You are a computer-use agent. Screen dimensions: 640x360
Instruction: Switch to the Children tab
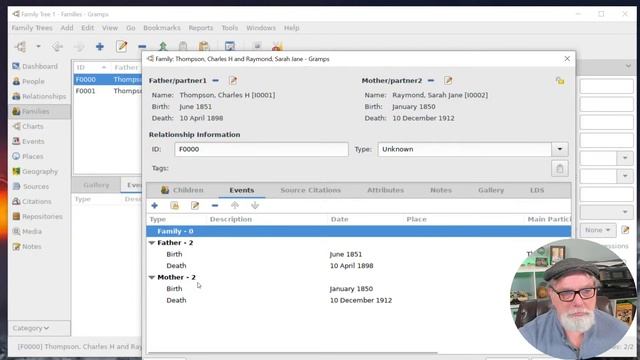pyautogui.click(x=182, y=190)
